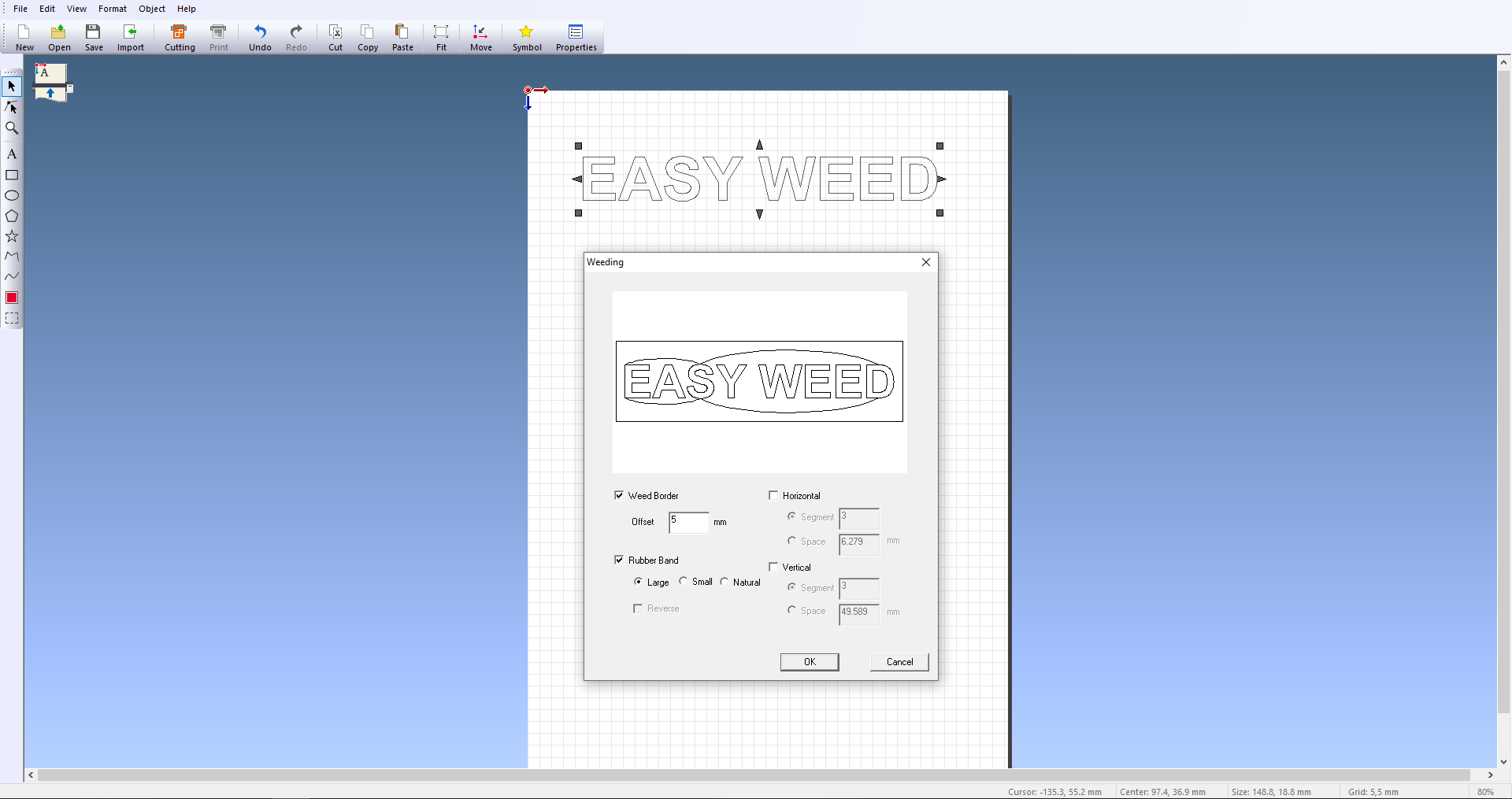Image resolution: width=1512 pixels, height=799 pixels.
Task: Cut the selection using the Cut icon
Action: (x=335, y=37)
